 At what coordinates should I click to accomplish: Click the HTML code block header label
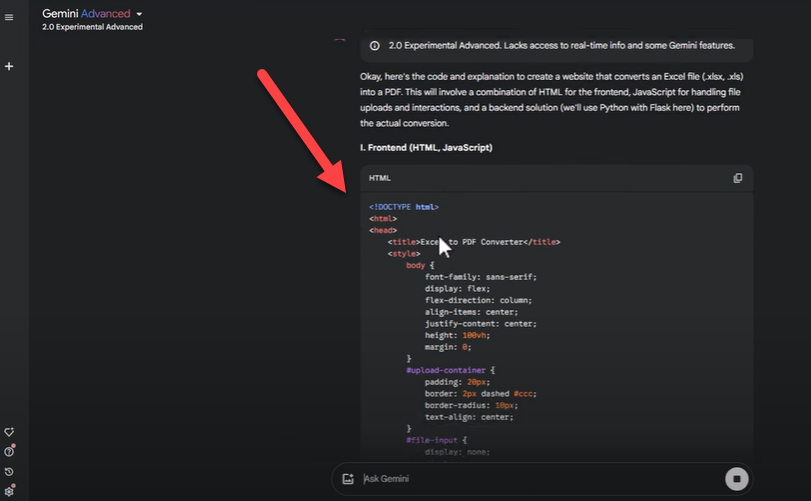[380, 178]
